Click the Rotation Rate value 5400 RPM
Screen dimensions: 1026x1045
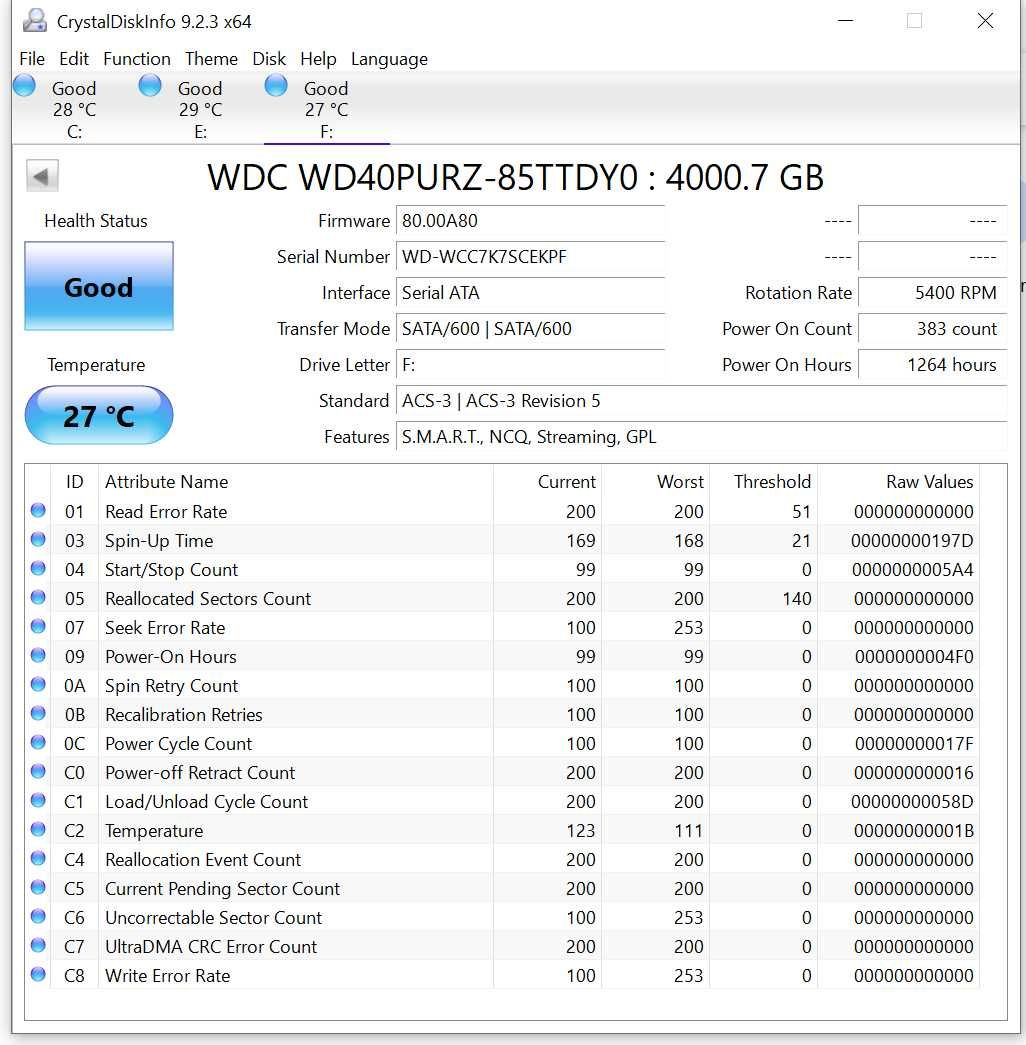pos(932,293)
